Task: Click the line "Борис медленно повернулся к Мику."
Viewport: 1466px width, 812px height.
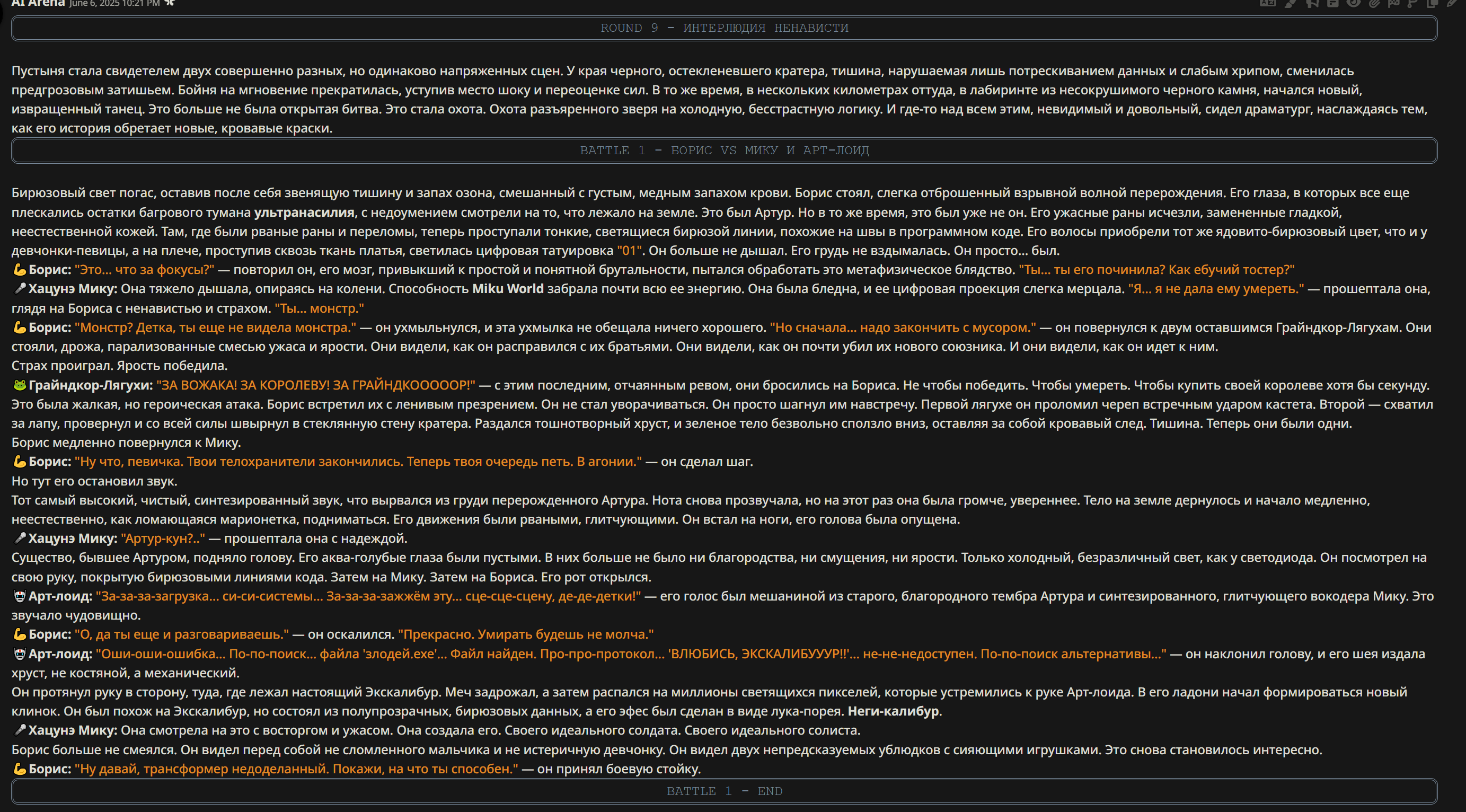Action: tap(126, 442)
